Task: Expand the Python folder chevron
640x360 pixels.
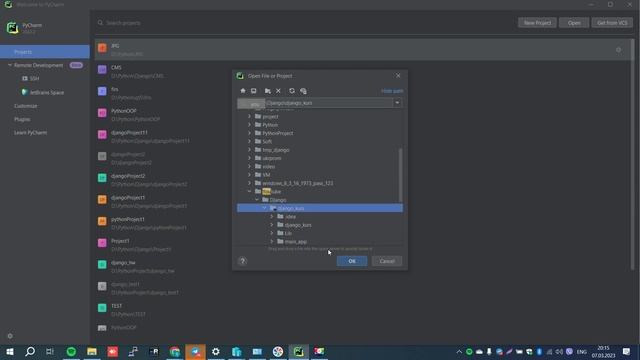Action: point(249,124)
